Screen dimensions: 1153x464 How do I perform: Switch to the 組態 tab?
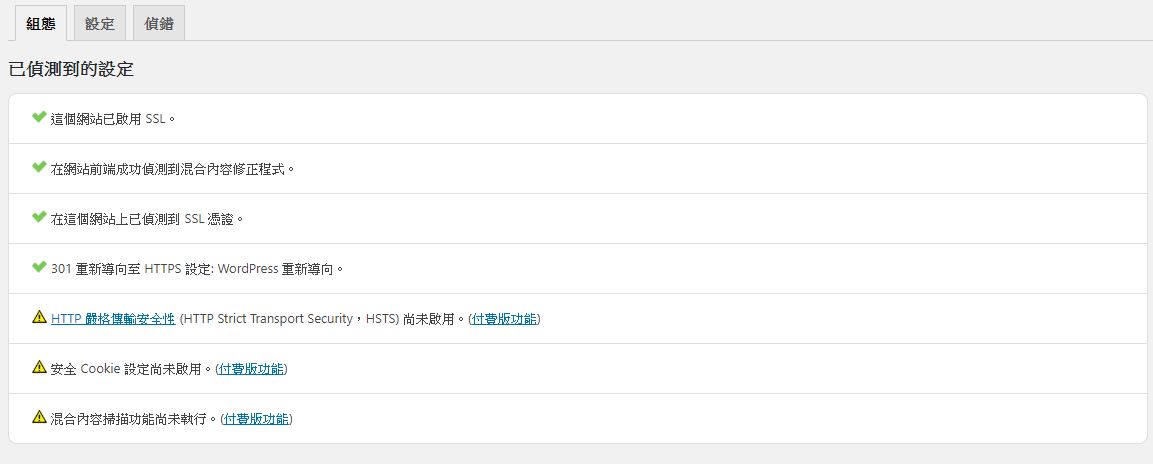[40, 23]
